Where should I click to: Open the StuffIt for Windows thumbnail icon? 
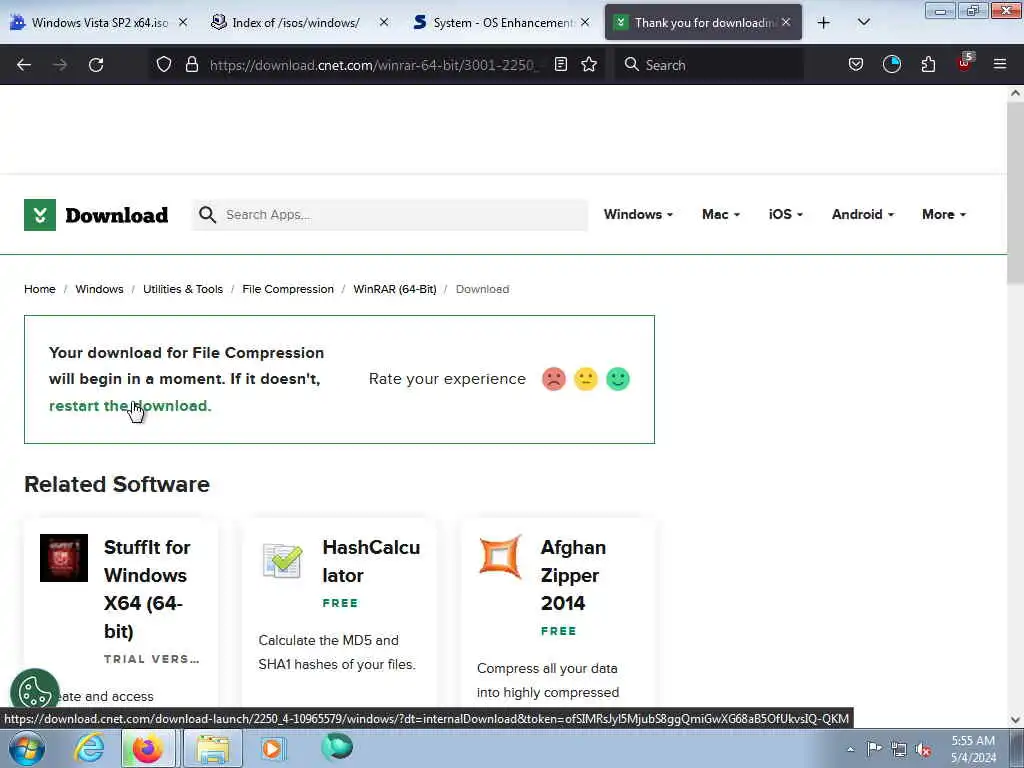pos(64,558)
